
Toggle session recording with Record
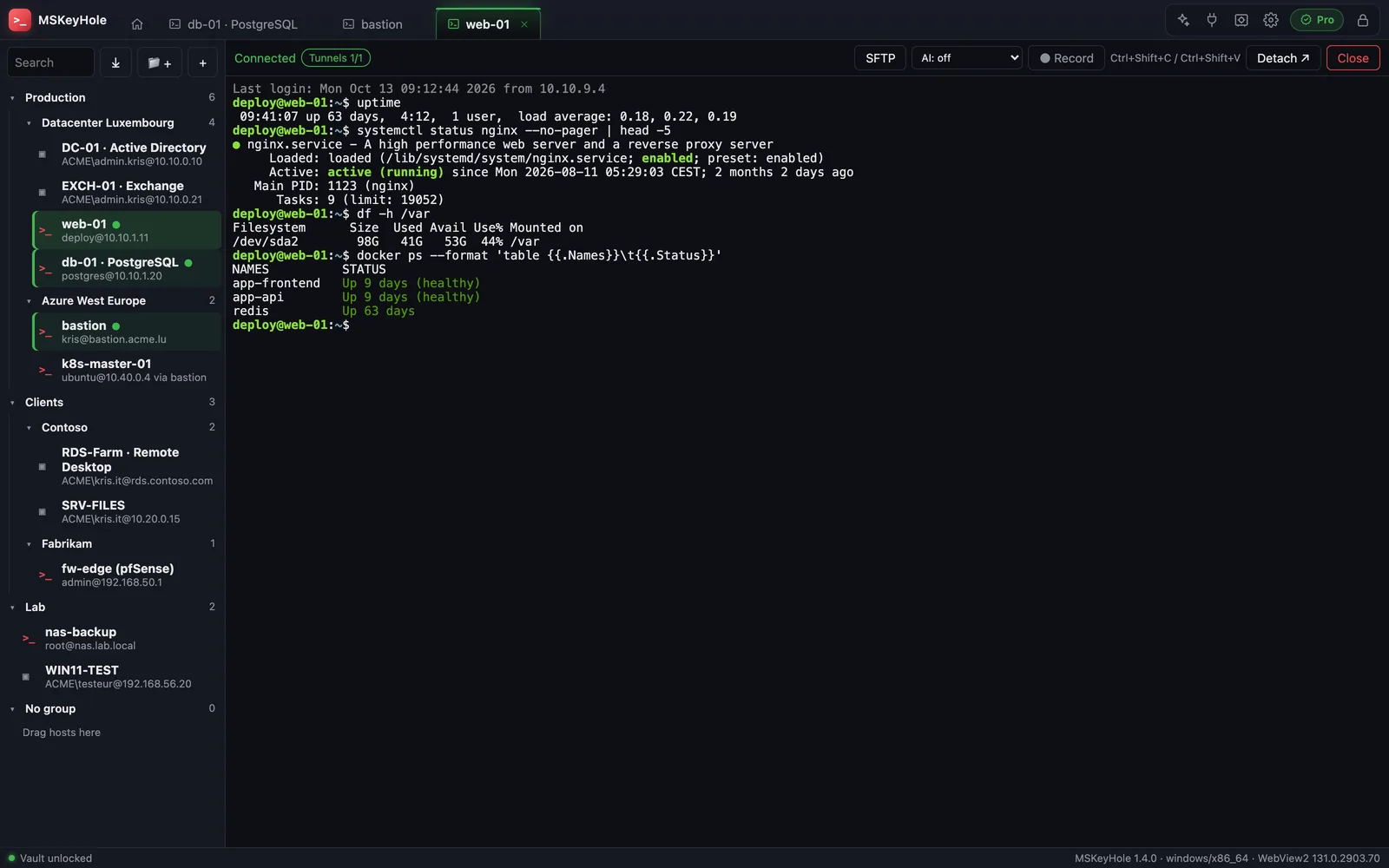1066,58
